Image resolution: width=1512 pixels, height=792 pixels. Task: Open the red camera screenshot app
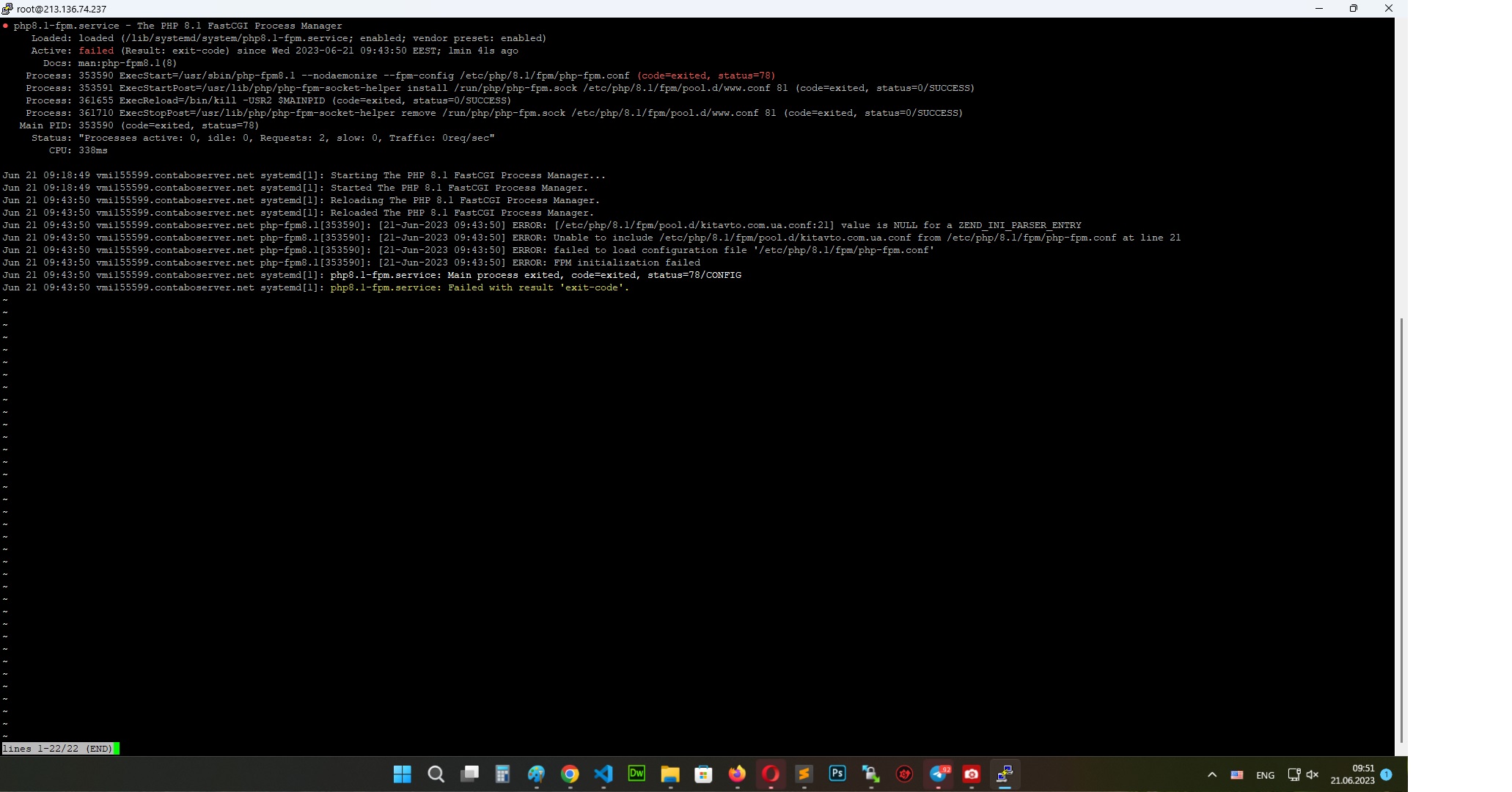pos(972,774)
